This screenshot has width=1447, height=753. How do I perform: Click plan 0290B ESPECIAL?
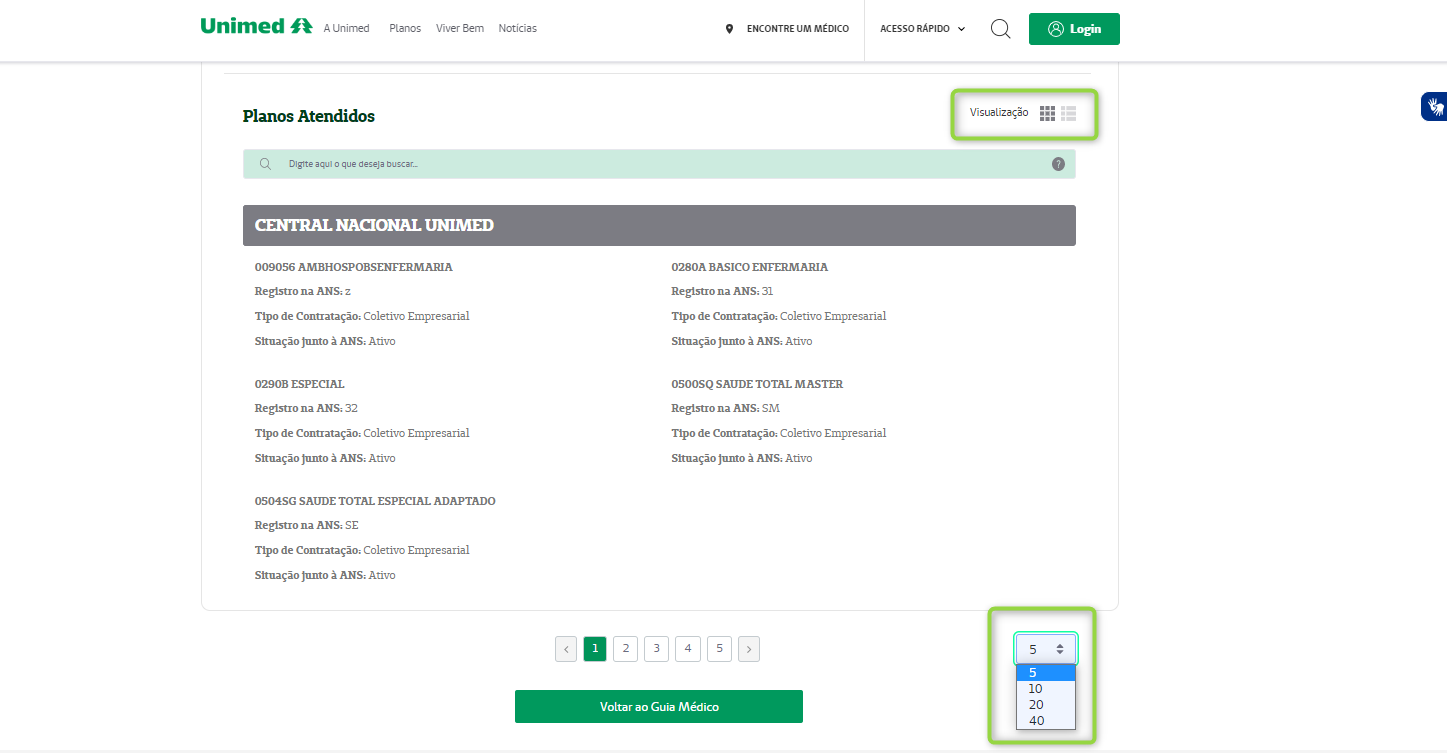300,384
